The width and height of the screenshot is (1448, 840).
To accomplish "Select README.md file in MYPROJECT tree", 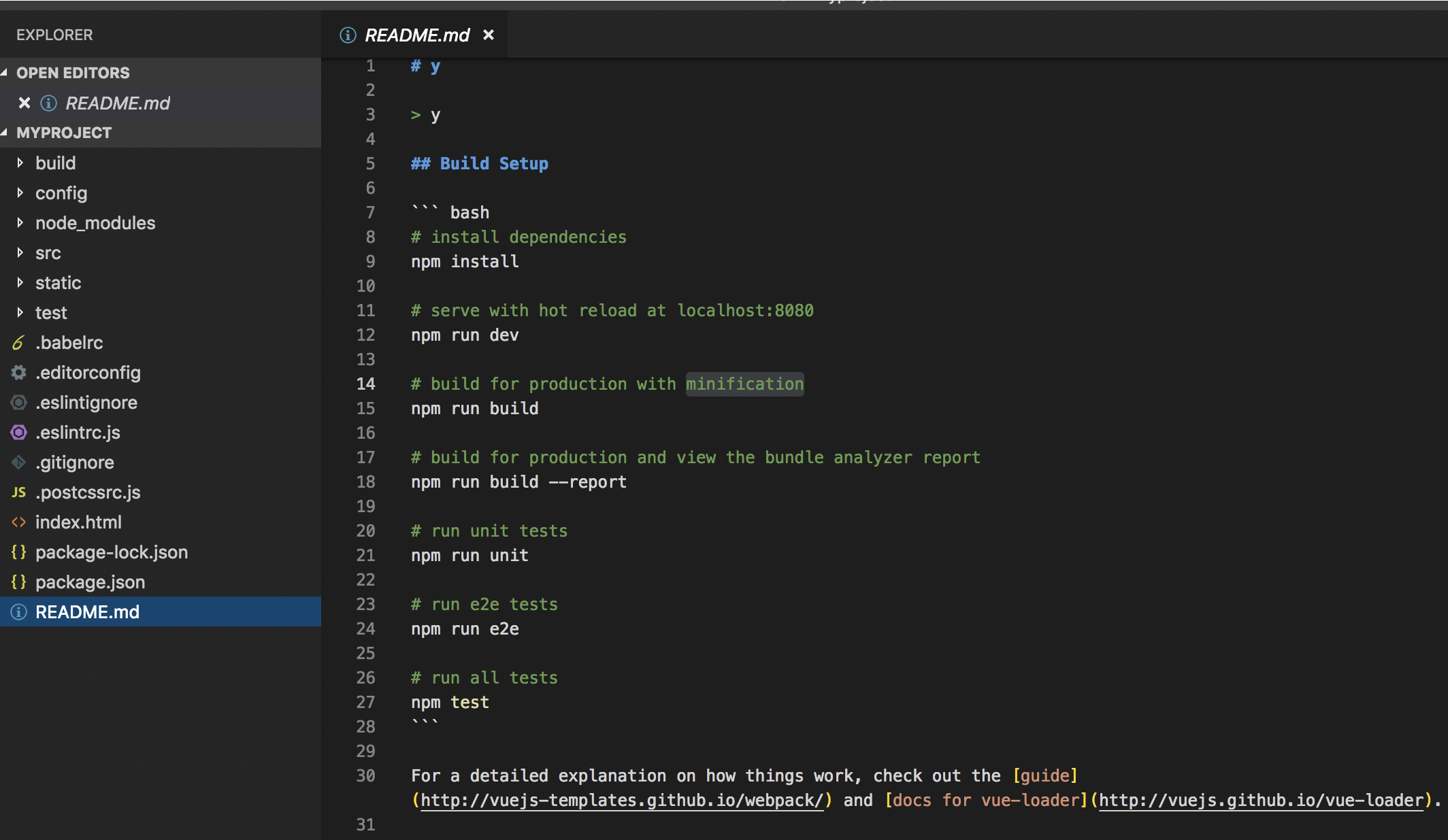I will tap(87, 612).
